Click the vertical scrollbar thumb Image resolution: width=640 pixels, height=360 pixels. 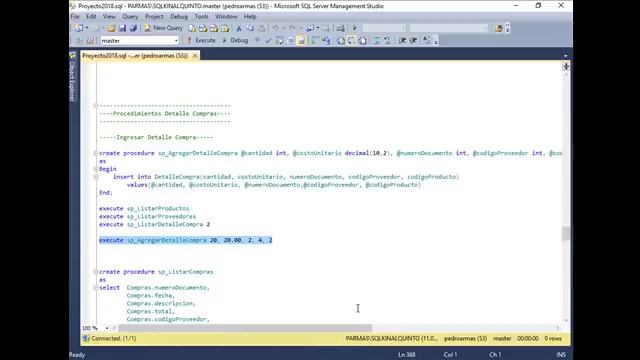566,233
